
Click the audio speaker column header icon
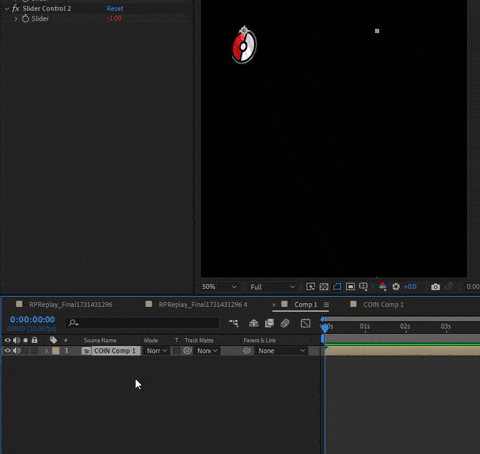[16, 340]
